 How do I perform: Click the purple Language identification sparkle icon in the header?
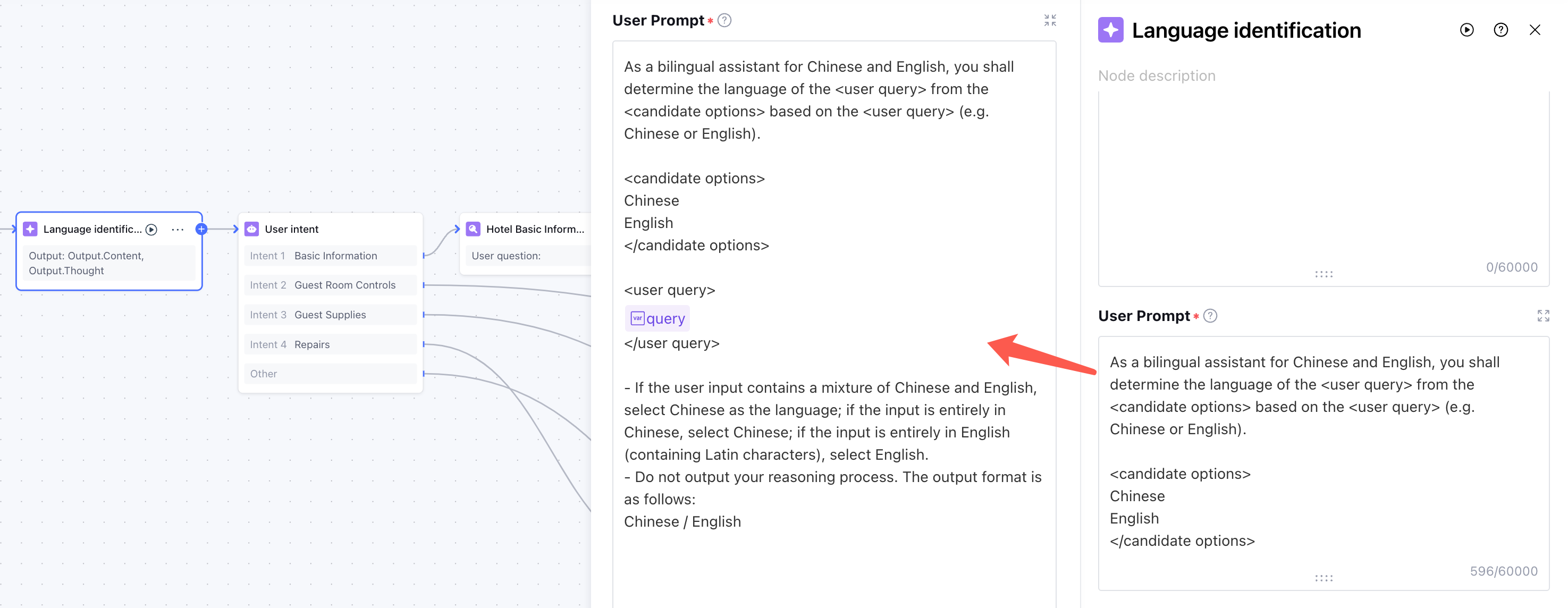coord(1110,30)
